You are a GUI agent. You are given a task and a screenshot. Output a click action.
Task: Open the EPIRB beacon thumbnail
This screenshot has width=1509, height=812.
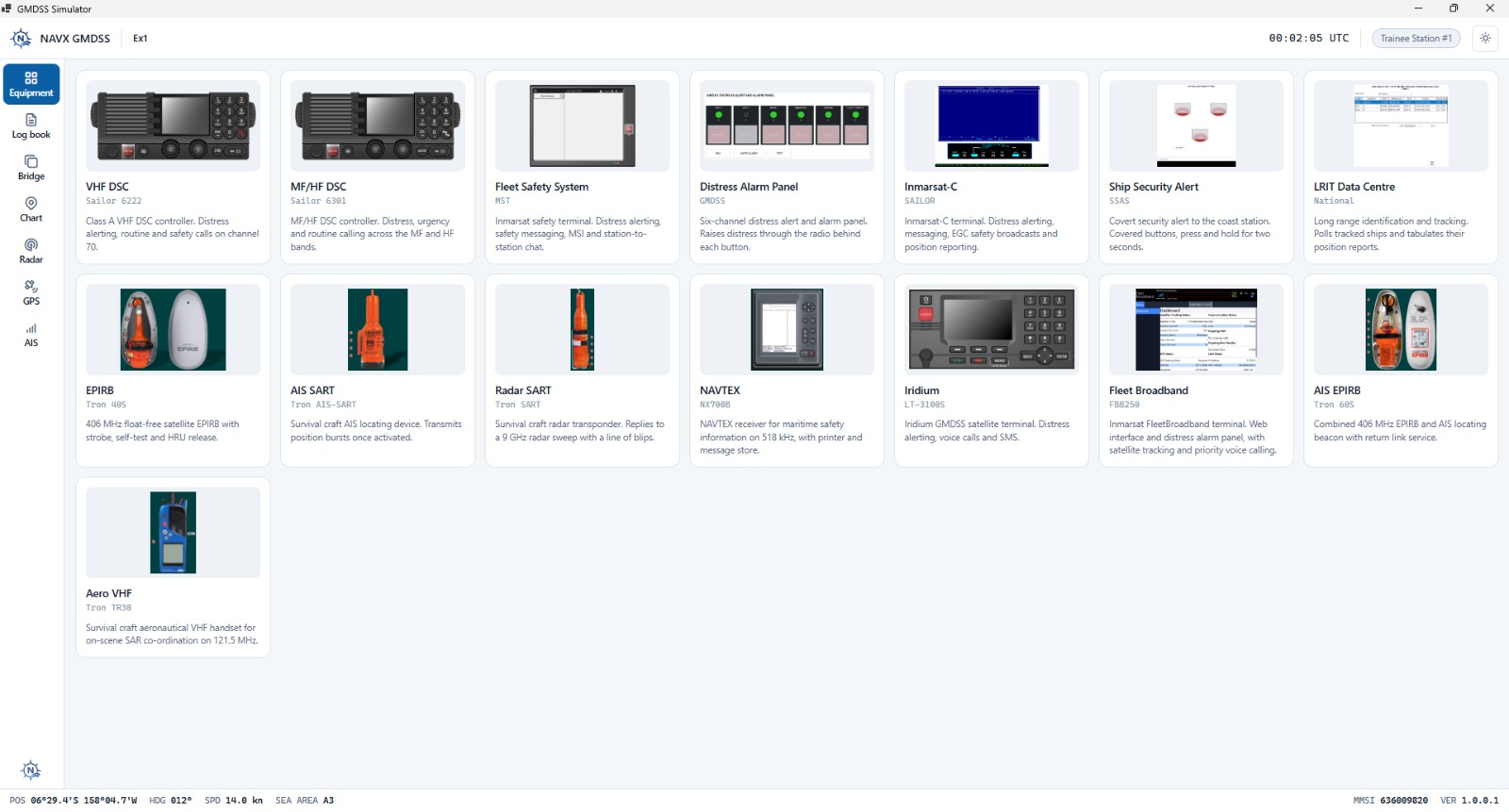tap(173, 329)
